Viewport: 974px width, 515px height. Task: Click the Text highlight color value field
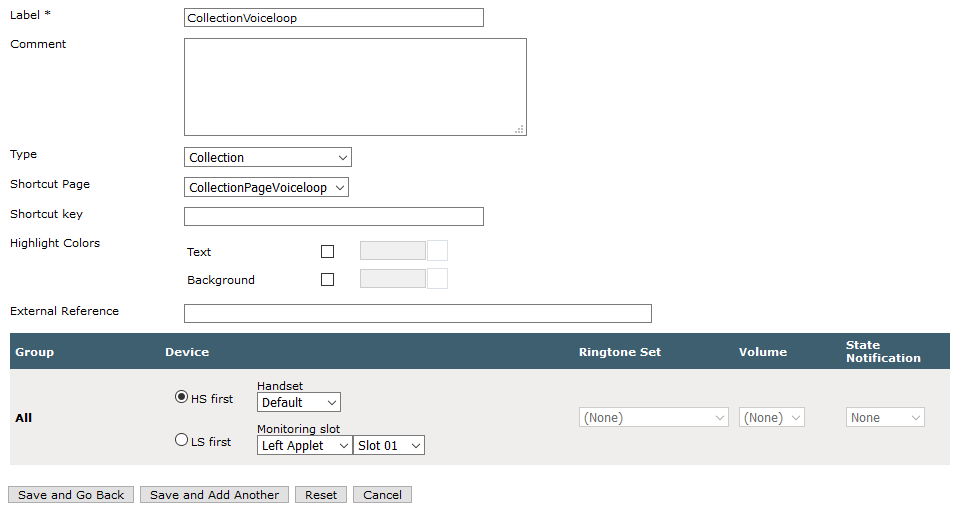pyautogui.click(x=393, y=251)
